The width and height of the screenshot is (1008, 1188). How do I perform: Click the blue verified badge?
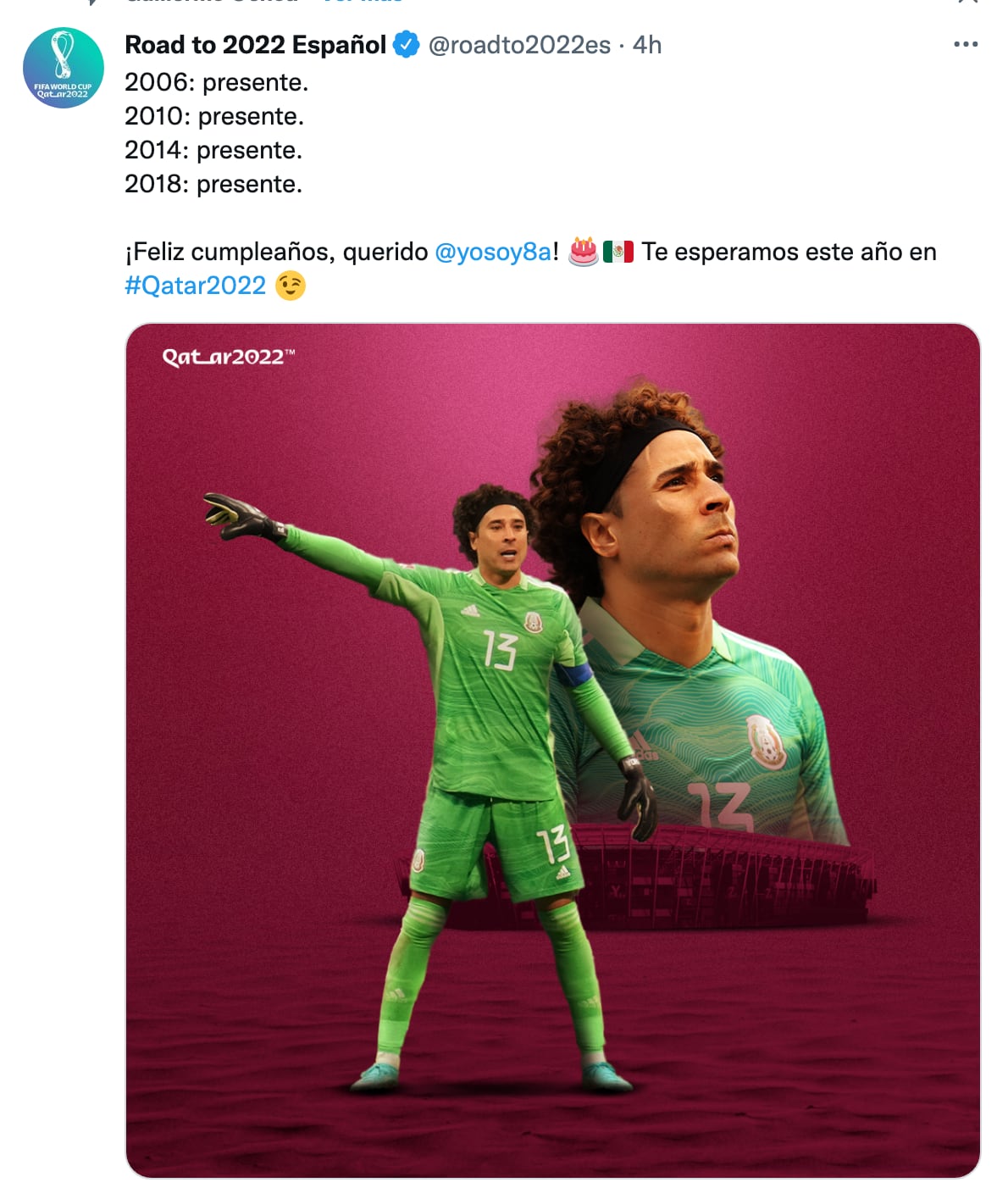click(407, 44)
